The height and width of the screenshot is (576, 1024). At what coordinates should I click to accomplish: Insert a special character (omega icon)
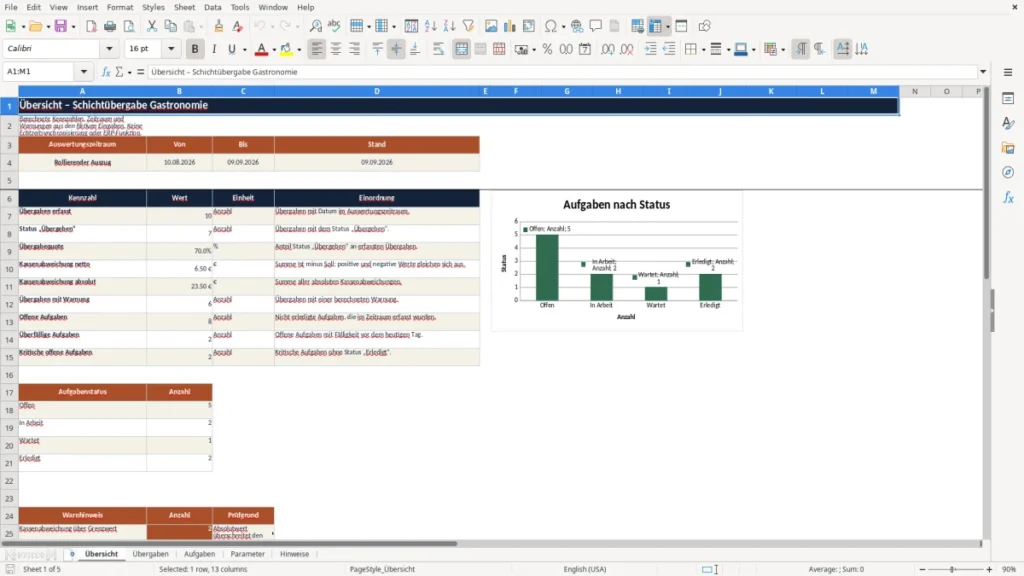(x=551, y=26)
